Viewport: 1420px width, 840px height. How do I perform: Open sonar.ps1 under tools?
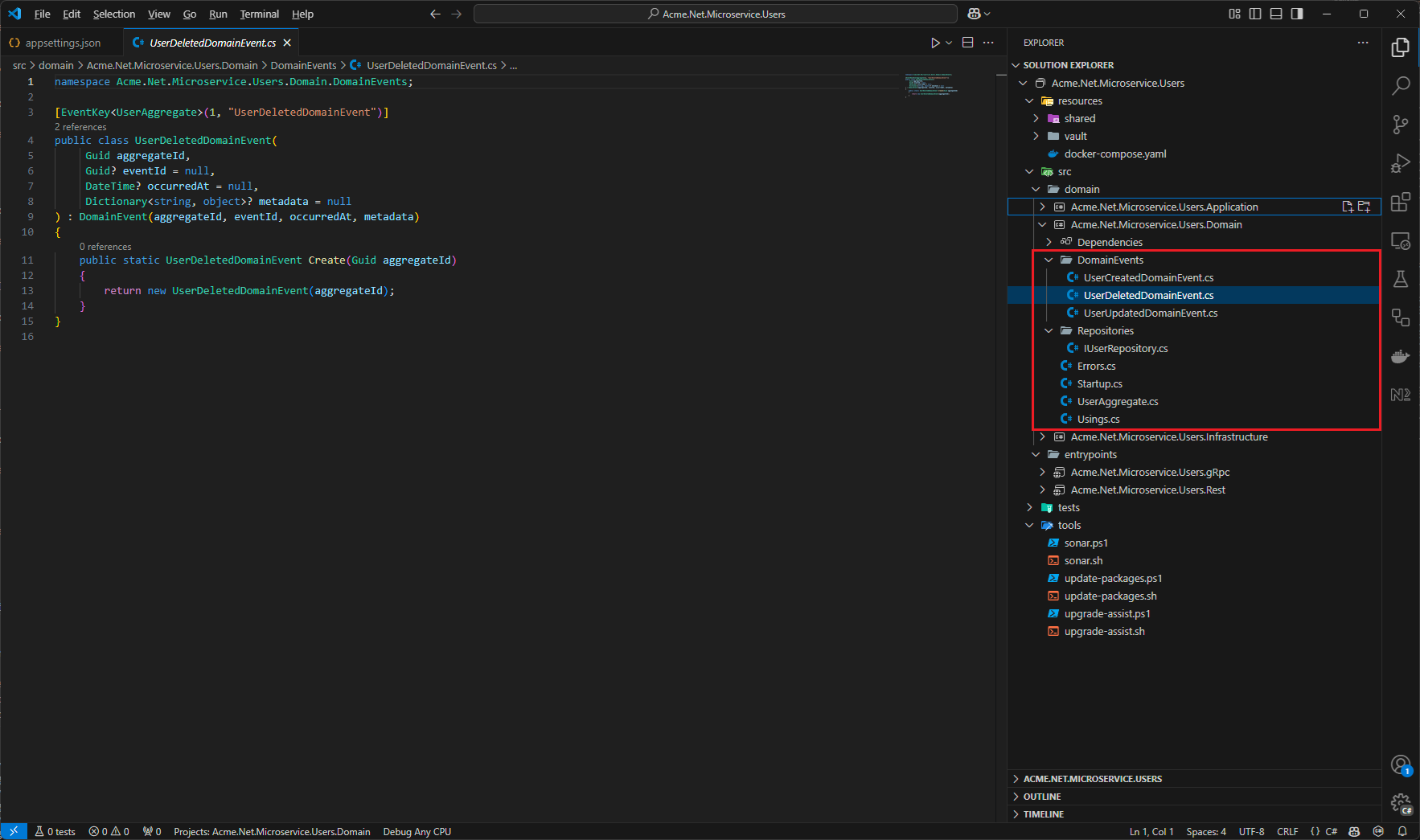pyautogui.click(x=1086, y=543)
